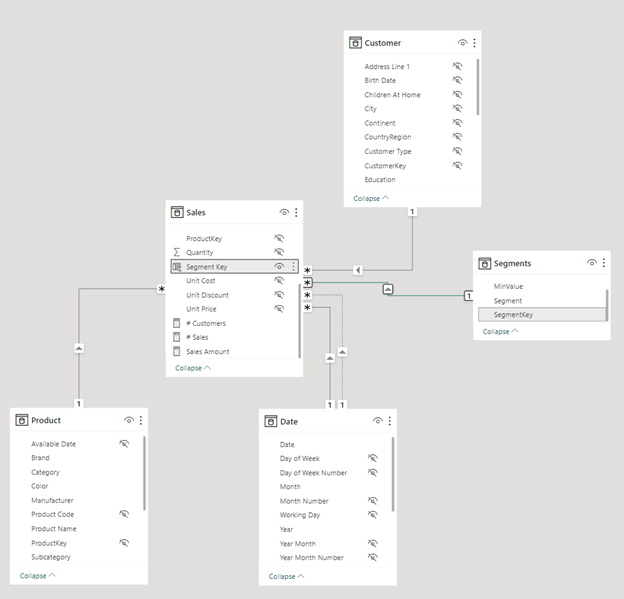
Task: Collapse the Date table card
Action: tap(286, 576)
